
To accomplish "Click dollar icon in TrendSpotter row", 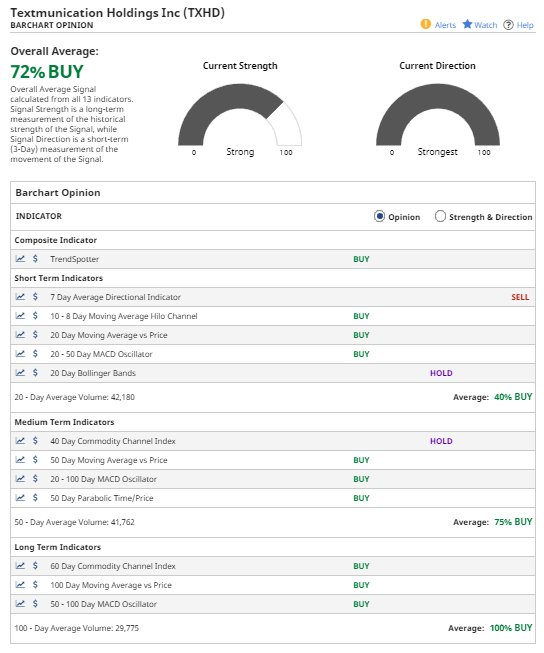I will coord(35,259).
